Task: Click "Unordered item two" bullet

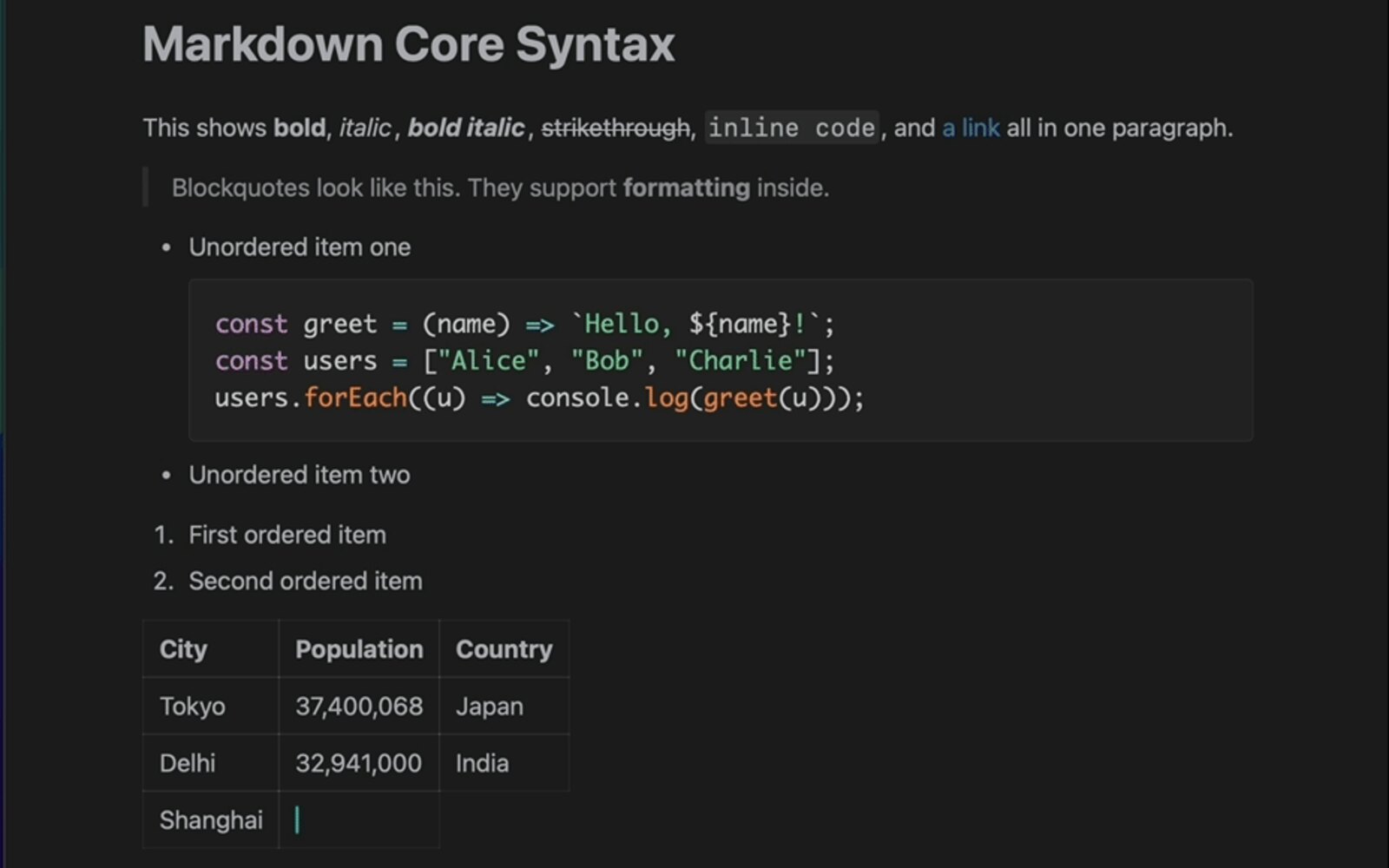Action: point(300,475)
